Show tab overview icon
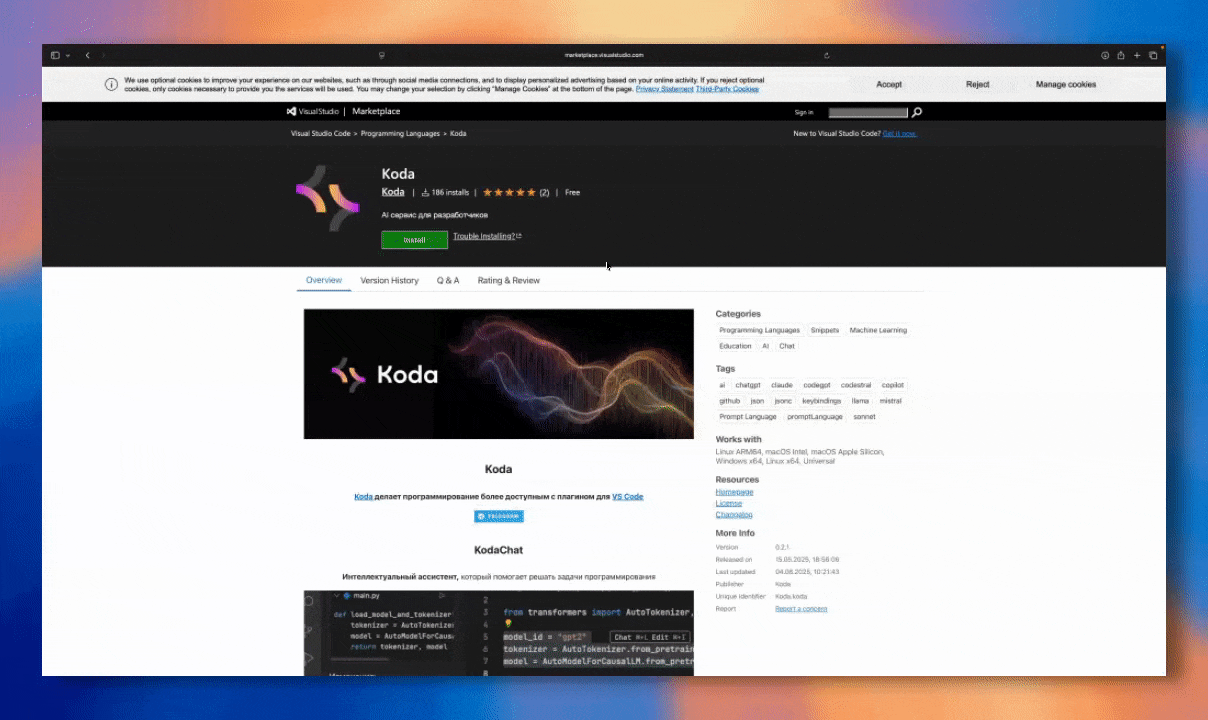Image resolution: width=1208 pixels, height=720 pixels. (x=1153, y=55)
